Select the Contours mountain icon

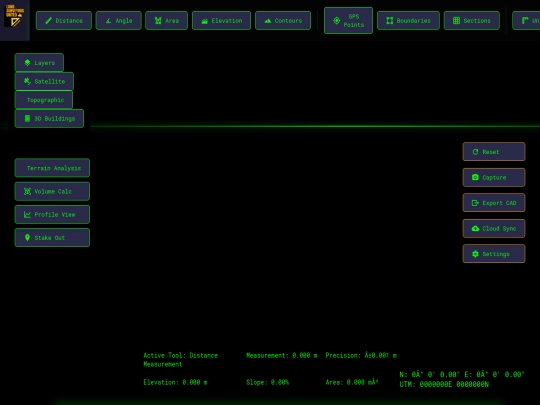click(x=268, y=21)
